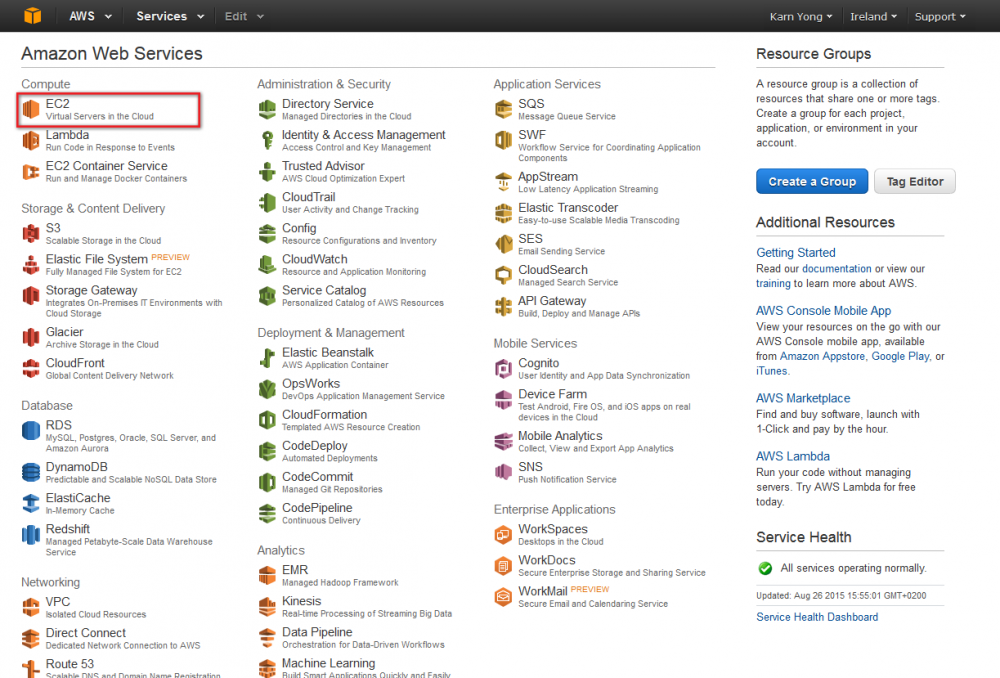Visit the AWS Marketplace link
Viewport: 1000px width, 678px height.
pyautogui.click(x=803, y=398)
